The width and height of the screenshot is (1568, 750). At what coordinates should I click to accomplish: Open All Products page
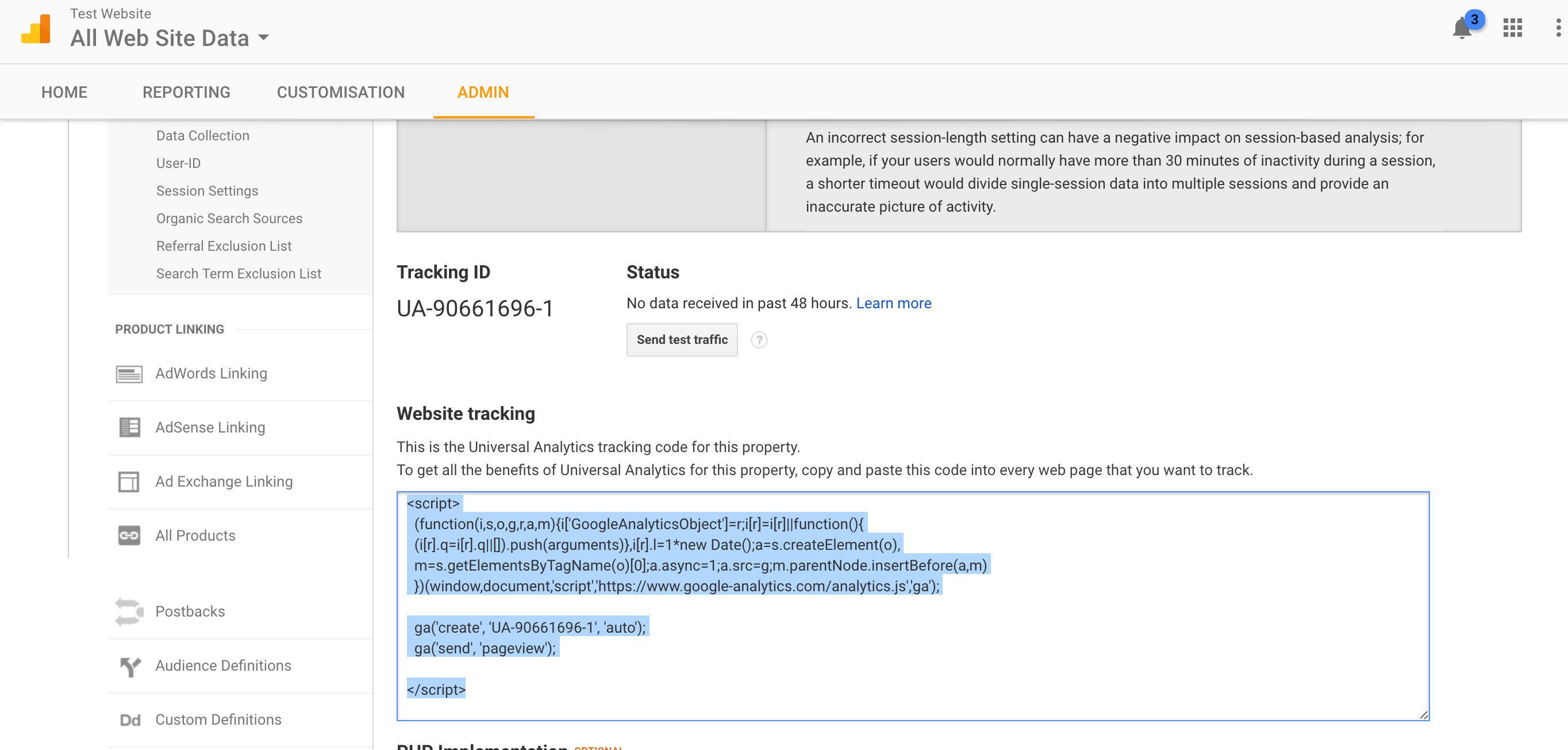click(x=195, y=535)
